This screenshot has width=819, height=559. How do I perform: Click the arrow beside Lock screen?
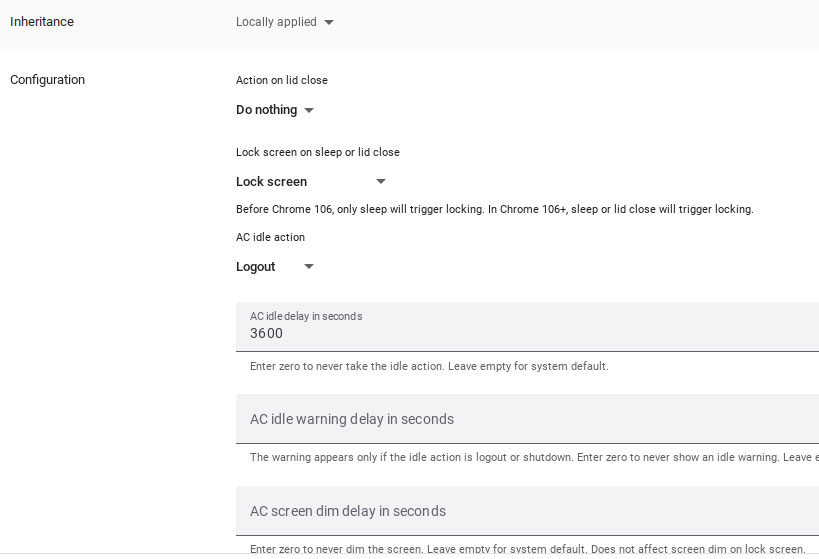click(380, 182)
